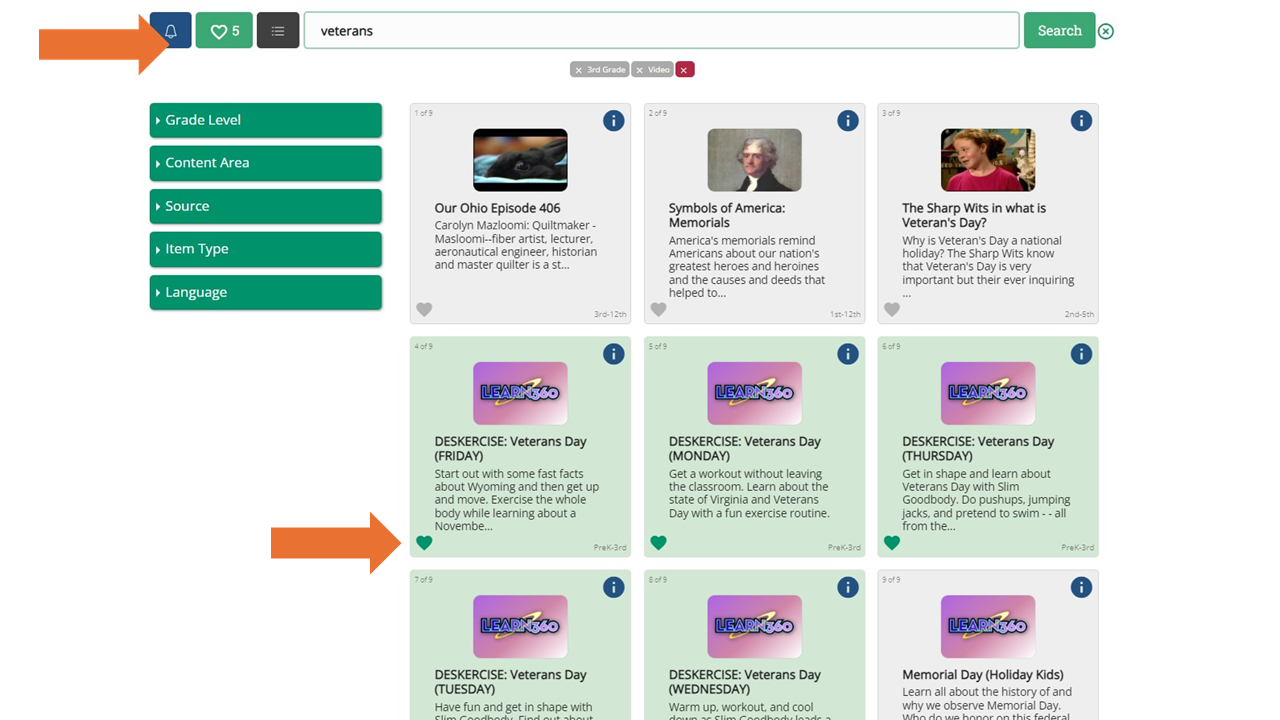This screenshot has height=720, width=1280.
Task: Show info for DESKERCISE Veterans Day (MONDAY)
Action: (x=848, y=354)
